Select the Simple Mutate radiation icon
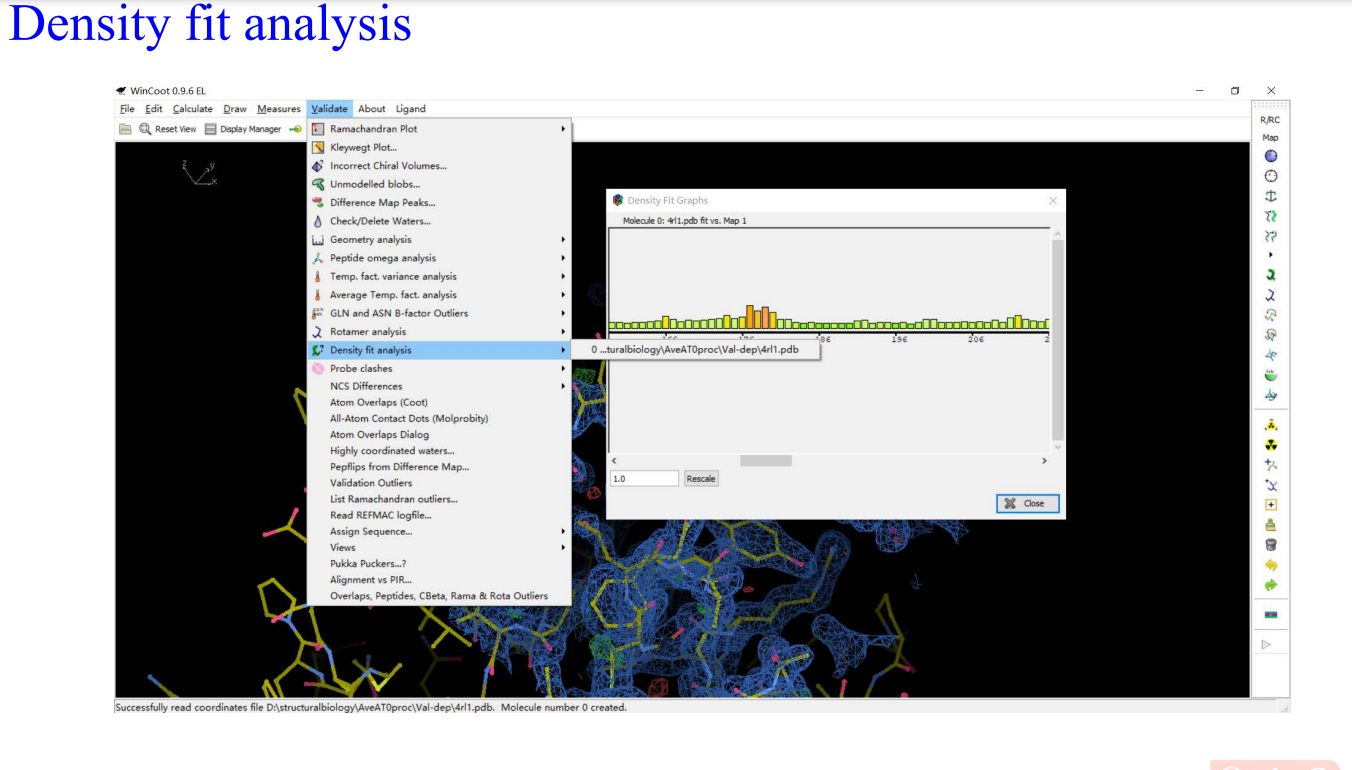This screenshot has width=1352, height=770. 1271,445
